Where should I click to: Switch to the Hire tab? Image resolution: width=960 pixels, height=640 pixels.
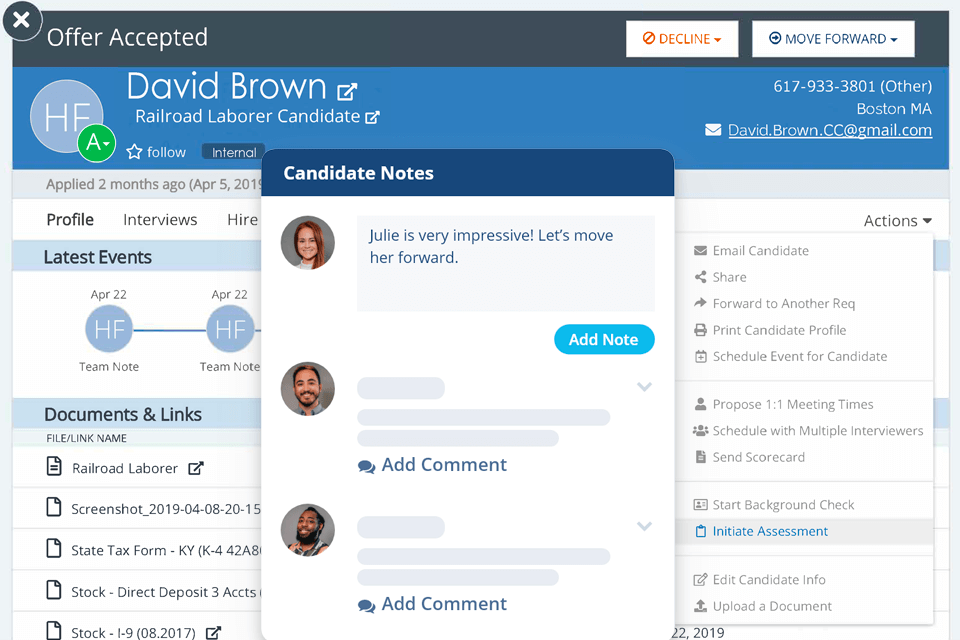pos(242,219)
